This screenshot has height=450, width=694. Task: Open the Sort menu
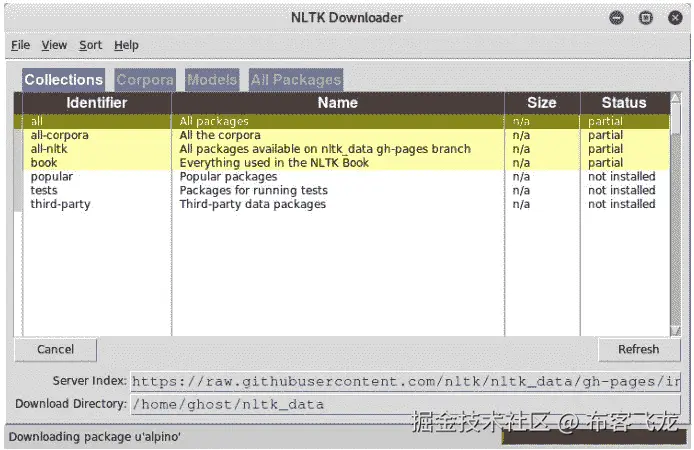click(x=90, y=45)
